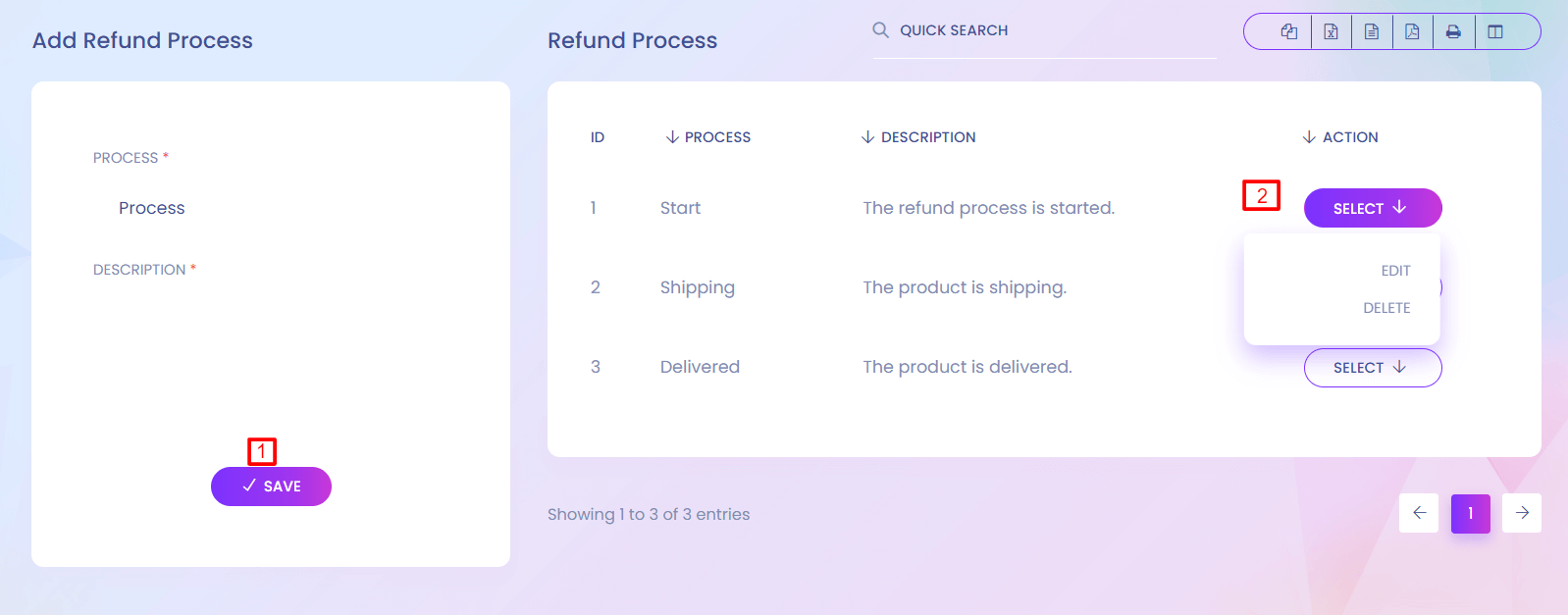Screen dimensions: 1568x615
Task: Go to previous page arrow
Action: 1419,513
